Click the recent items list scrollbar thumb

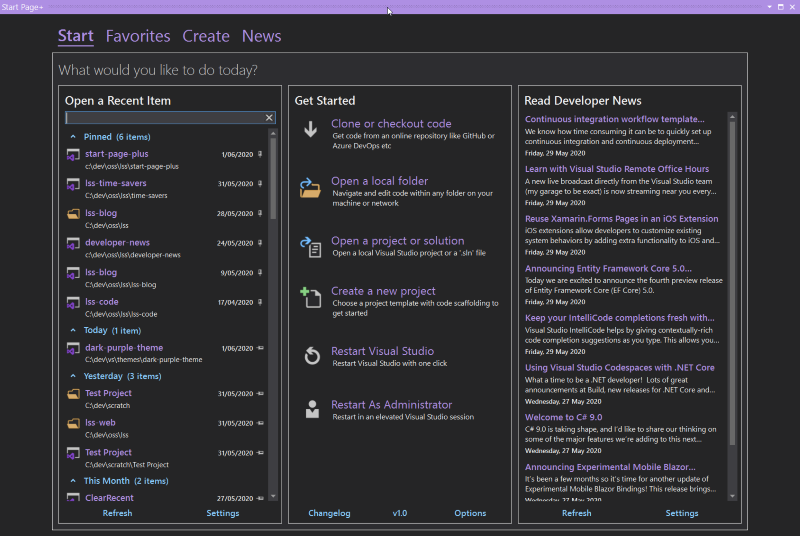[x=273, y=178]
